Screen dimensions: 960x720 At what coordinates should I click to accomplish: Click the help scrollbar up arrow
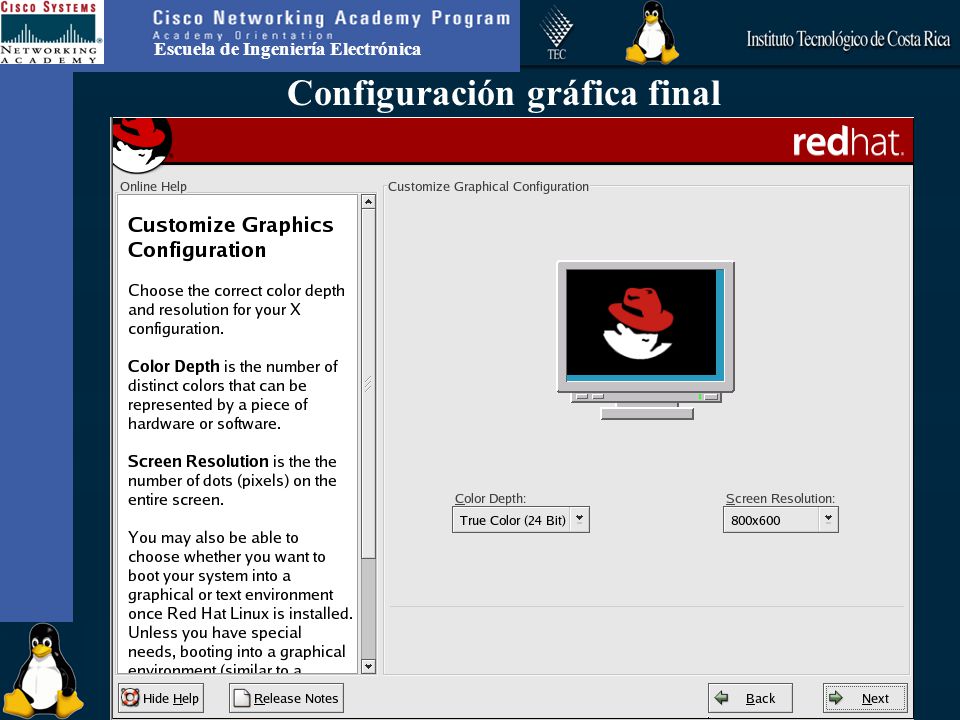(x=368, y=201)
